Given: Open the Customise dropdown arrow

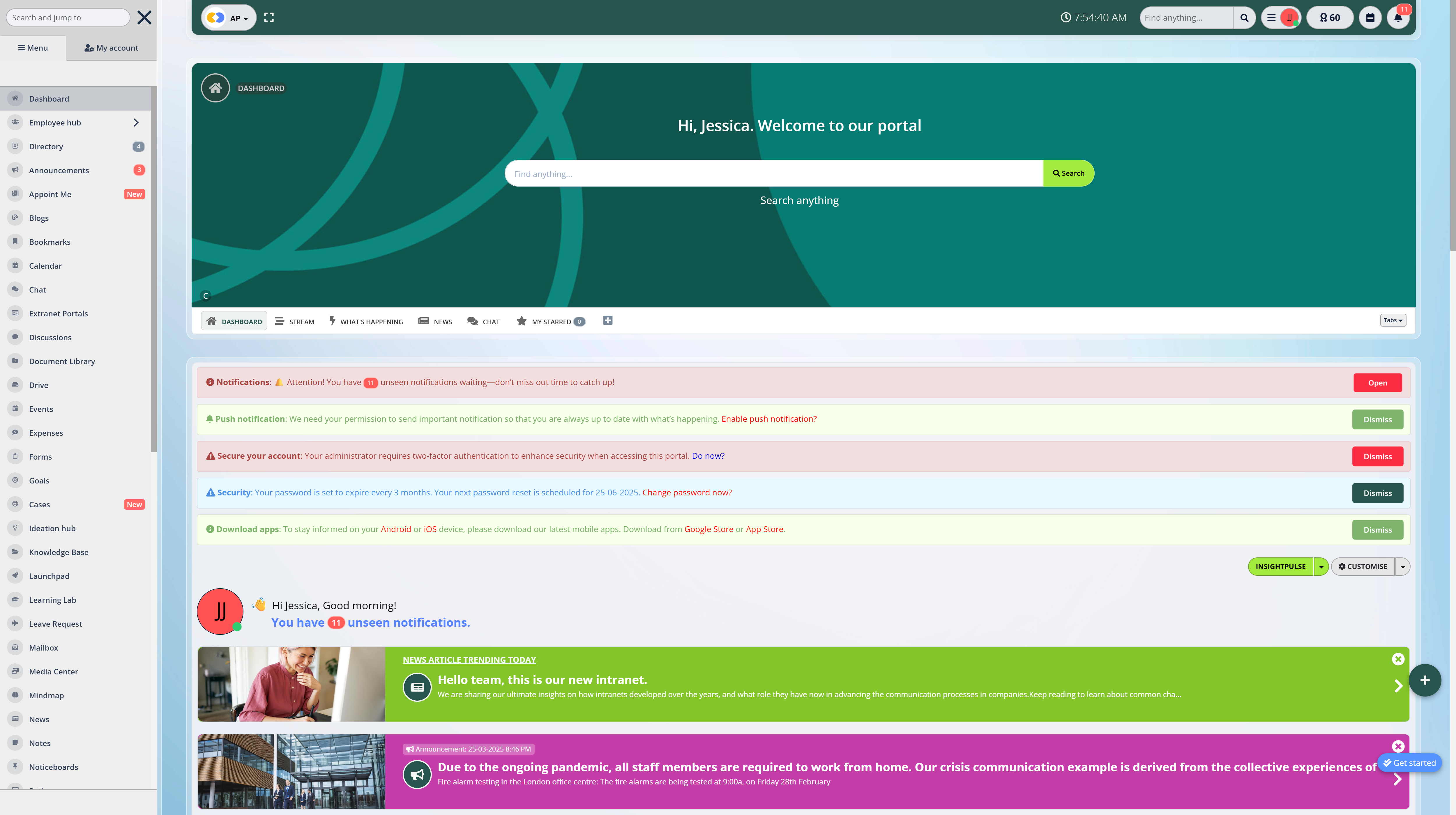Looking at the screenshot, I should 1402,566.
